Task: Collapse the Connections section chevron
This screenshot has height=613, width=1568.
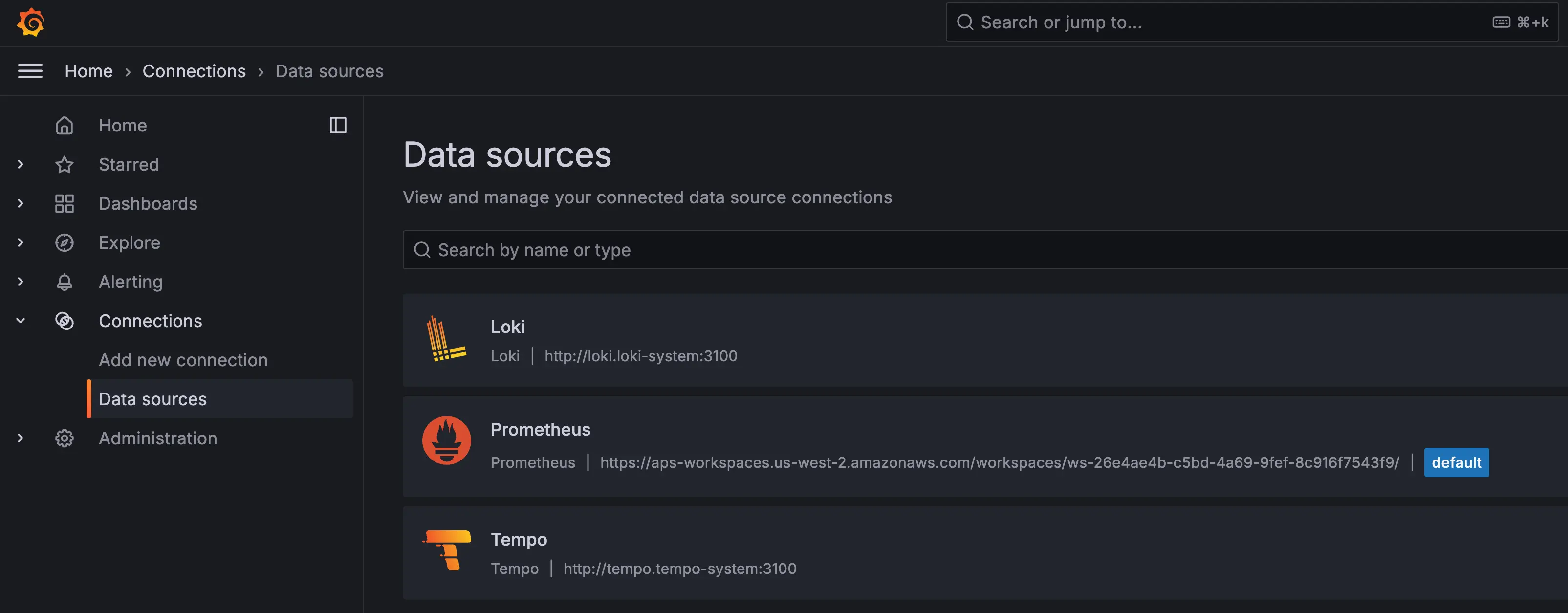Action: click(21, 321)
